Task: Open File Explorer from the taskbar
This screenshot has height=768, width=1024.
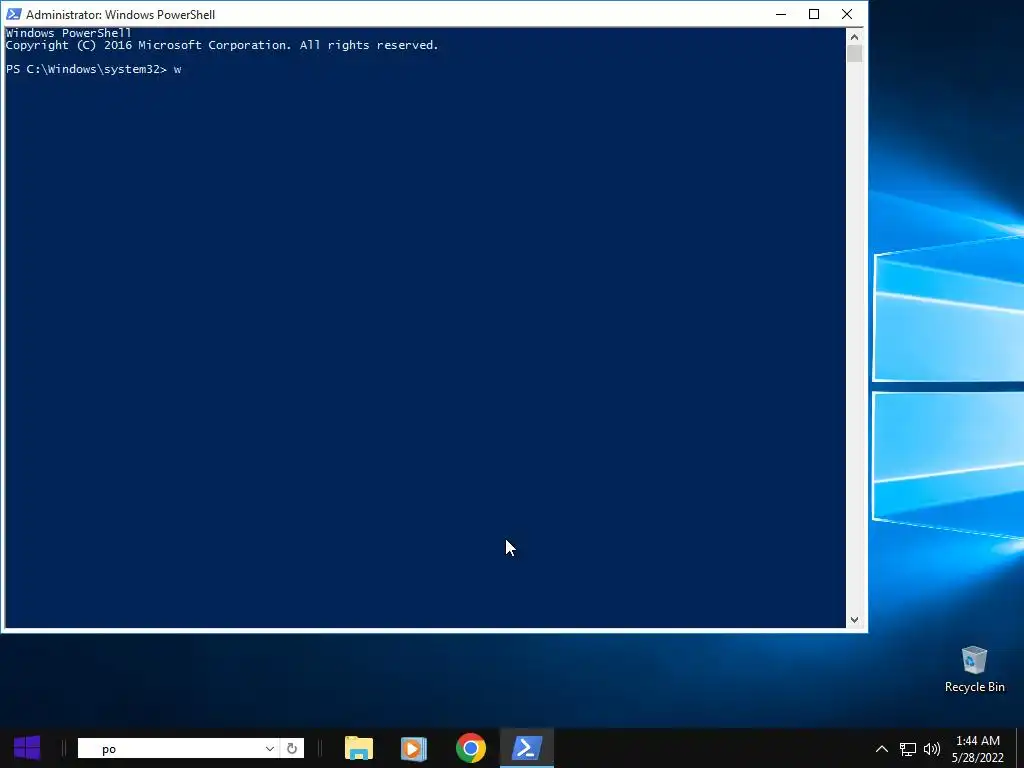Action: [359, 748]
